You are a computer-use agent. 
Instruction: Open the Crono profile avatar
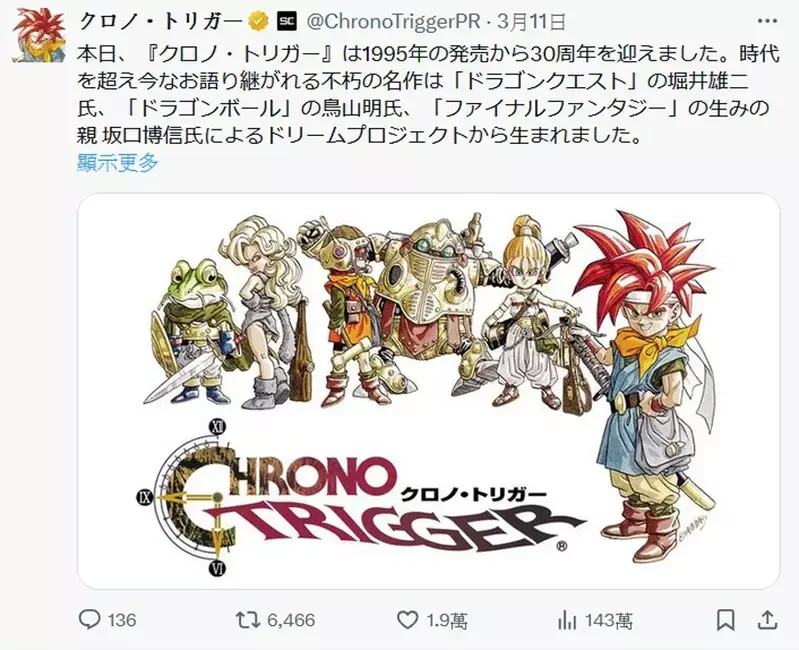coord(39,35)
